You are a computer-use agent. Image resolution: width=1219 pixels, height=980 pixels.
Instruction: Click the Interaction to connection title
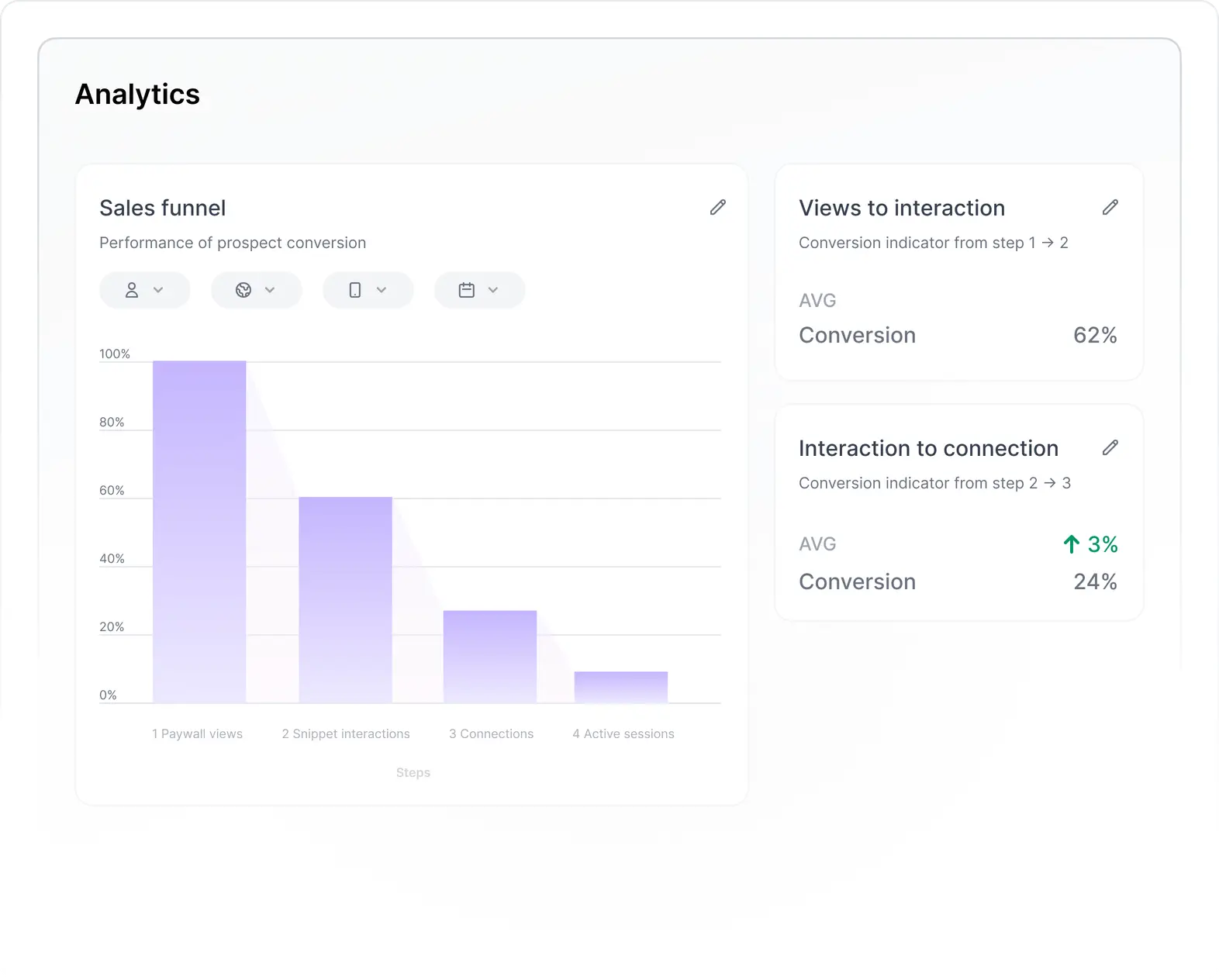click(x=928, y=448)
